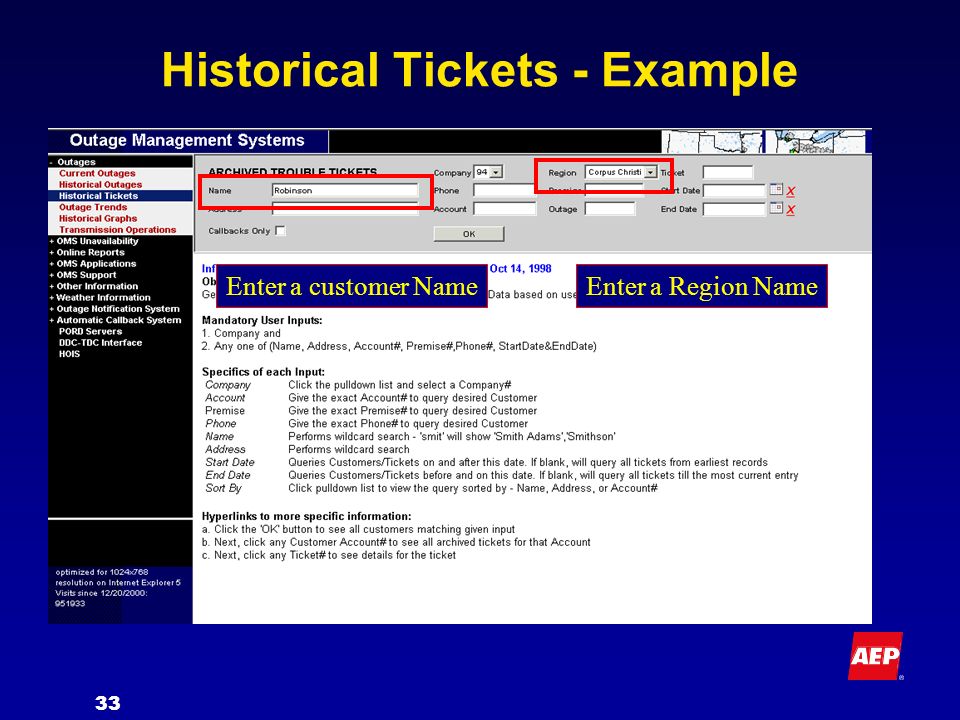The height and width of the screenshot is (720, 960).
Task: Open the End Date calendar icon
Action: [776, 208]
